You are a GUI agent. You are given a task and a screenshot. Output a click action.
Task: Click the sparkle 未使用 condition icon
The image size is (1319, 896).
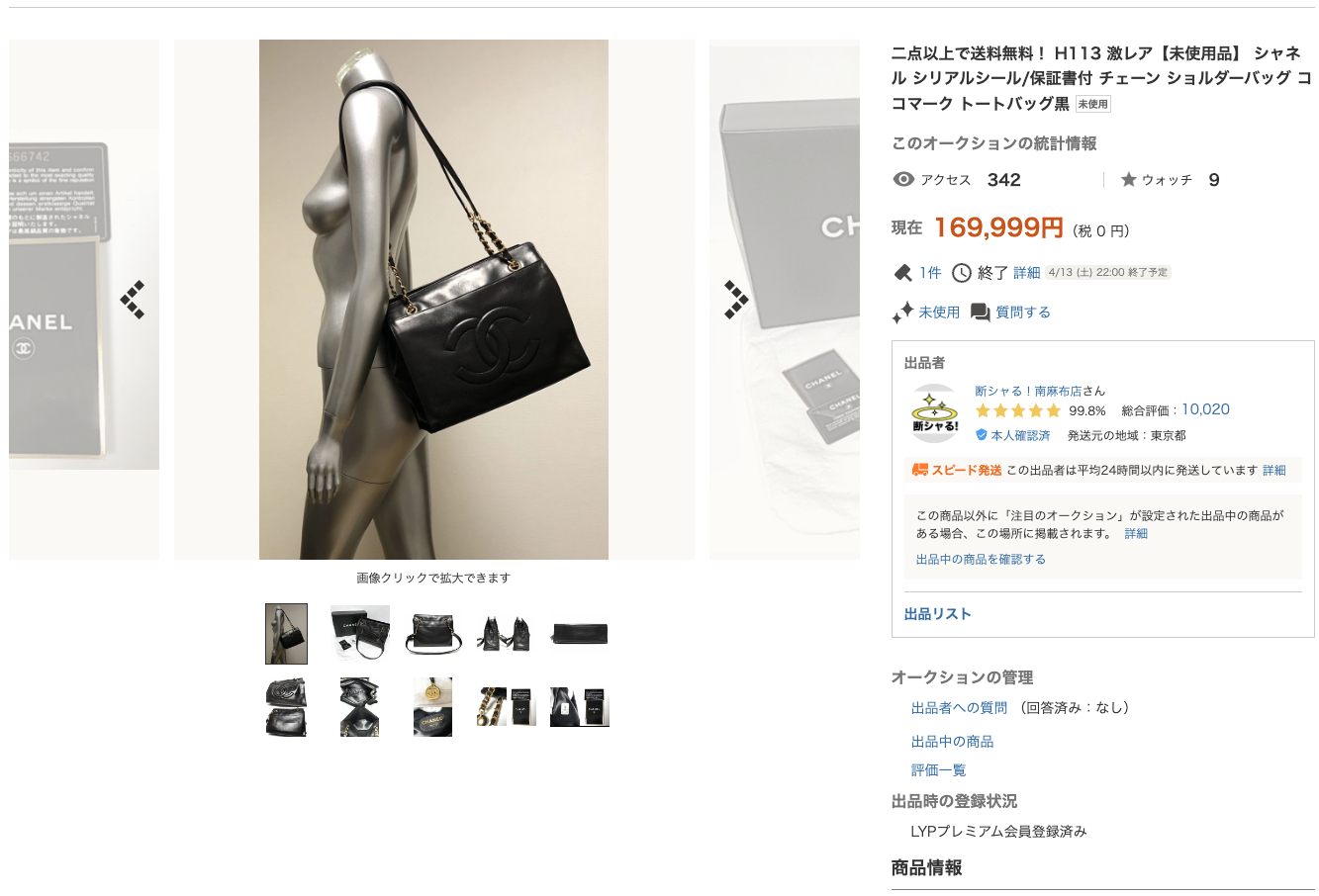902,314
